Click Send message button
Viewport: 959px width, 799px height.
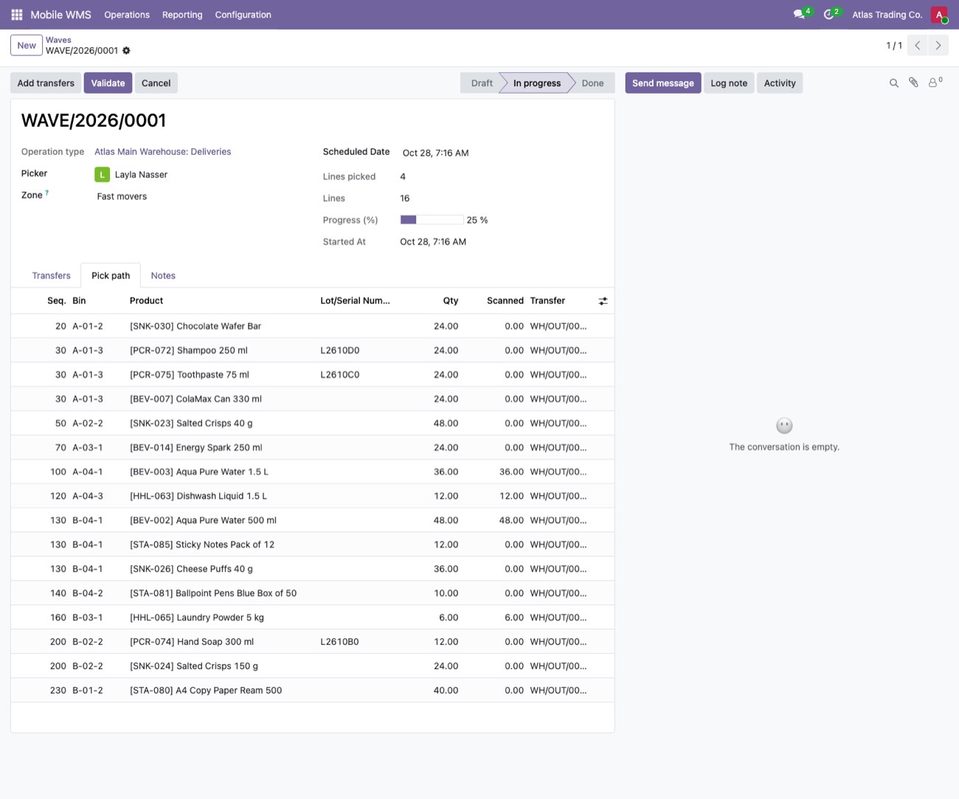pyautogui.click(x=663, y=83)
